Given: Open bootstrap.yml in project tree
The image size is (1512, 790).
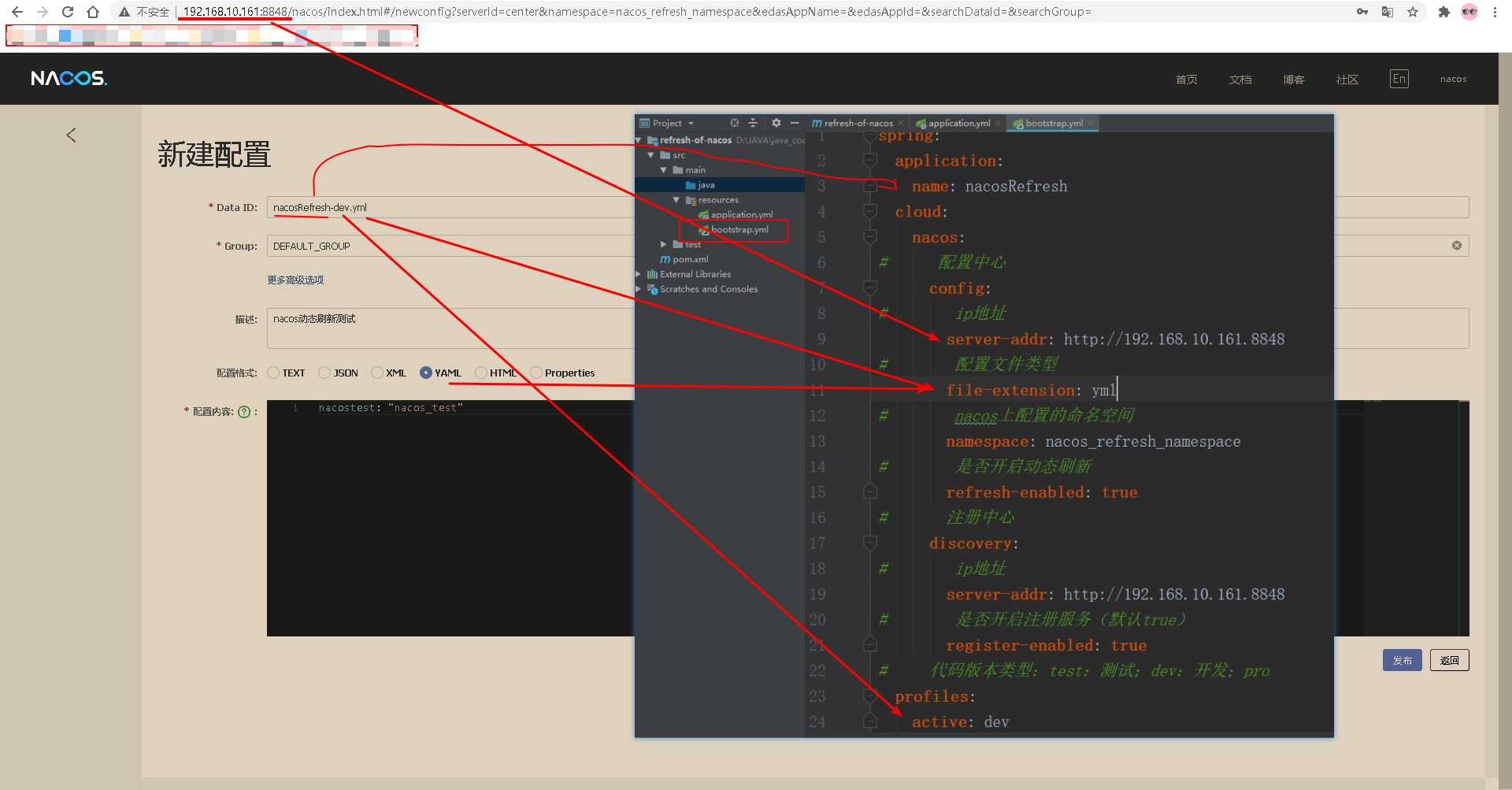Looking at the screenshot, I should click(734, 229).
